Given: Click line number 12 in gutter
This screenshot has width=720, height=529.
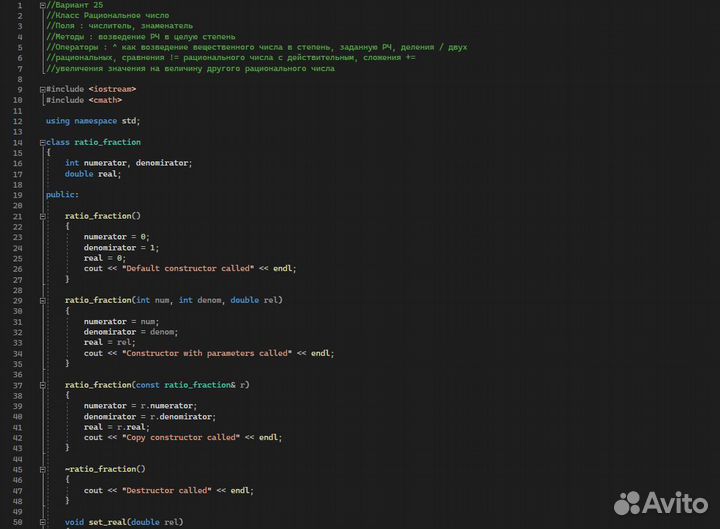Looking at the screenshot, I should click(x=18, y=121).
